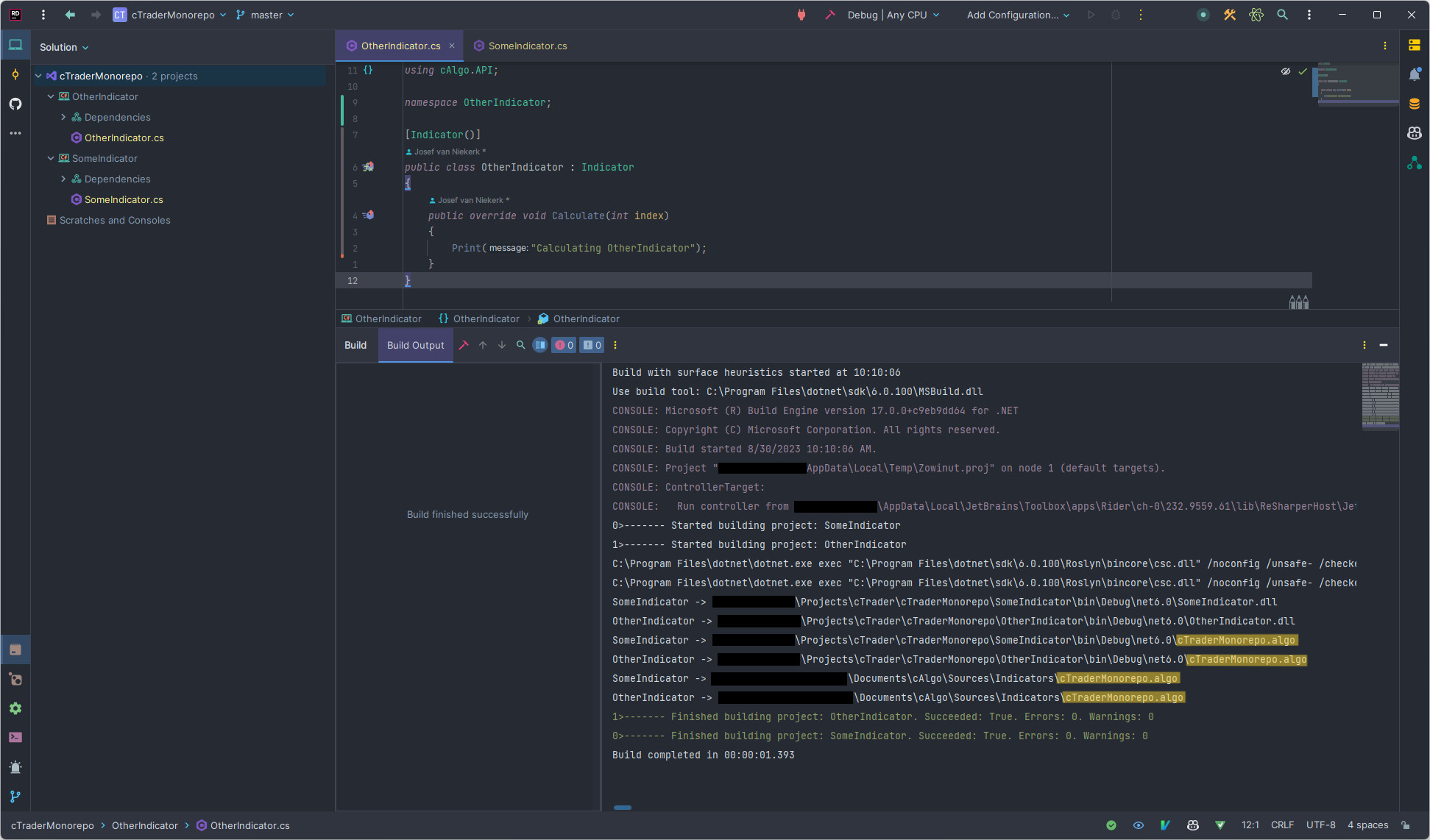Click the override gutter icon at Calculate
Viewport: 1430px width, 840px height.
coord(369,216)
